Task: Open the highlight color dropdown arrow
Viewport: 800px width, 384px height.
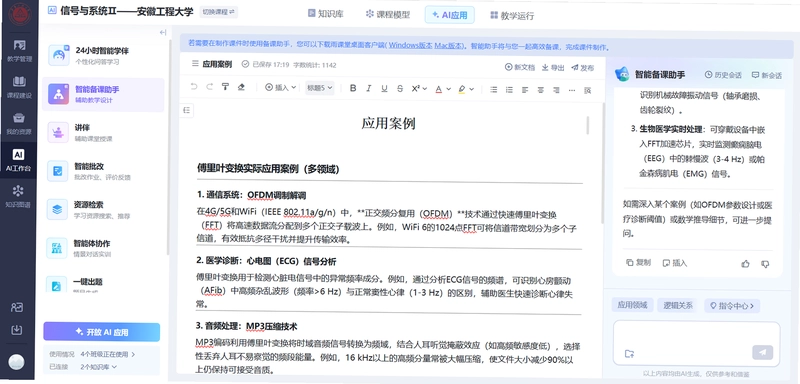Action: coord(471,89)
